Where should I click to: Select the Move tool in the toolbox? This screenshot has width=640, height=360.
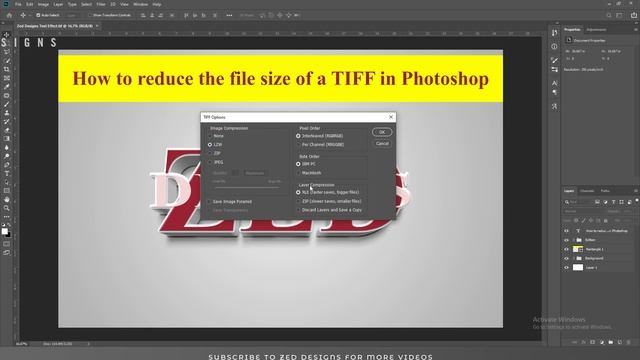point(7,35)
